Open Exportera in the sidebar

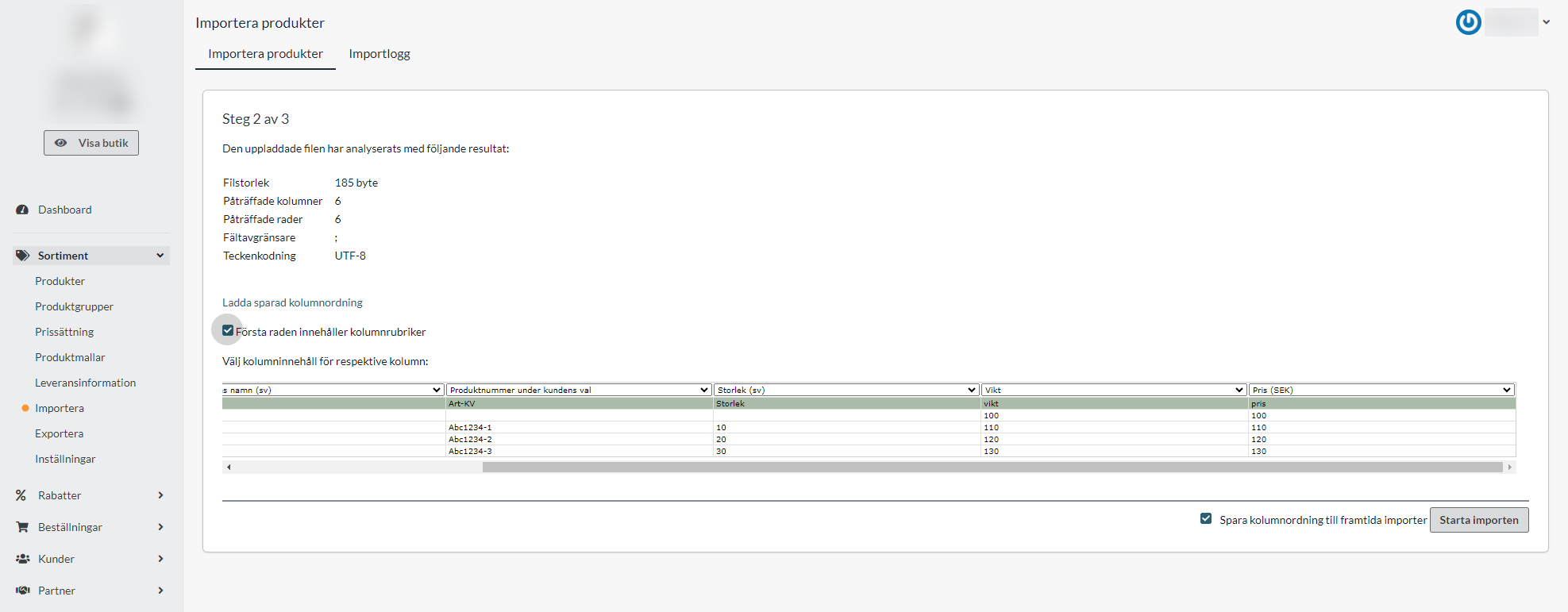coord(59,433)
